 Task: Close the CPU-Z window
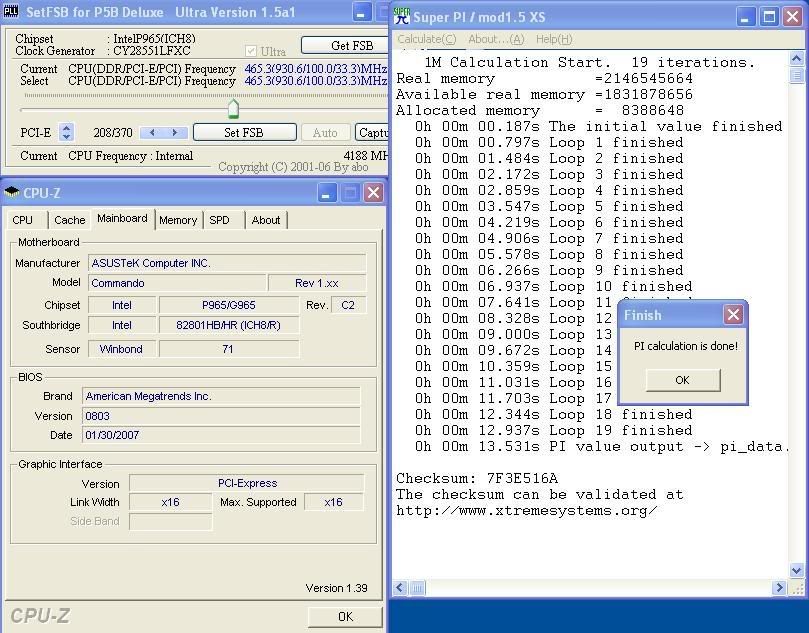pyautogui.click(x=374, y=193)
